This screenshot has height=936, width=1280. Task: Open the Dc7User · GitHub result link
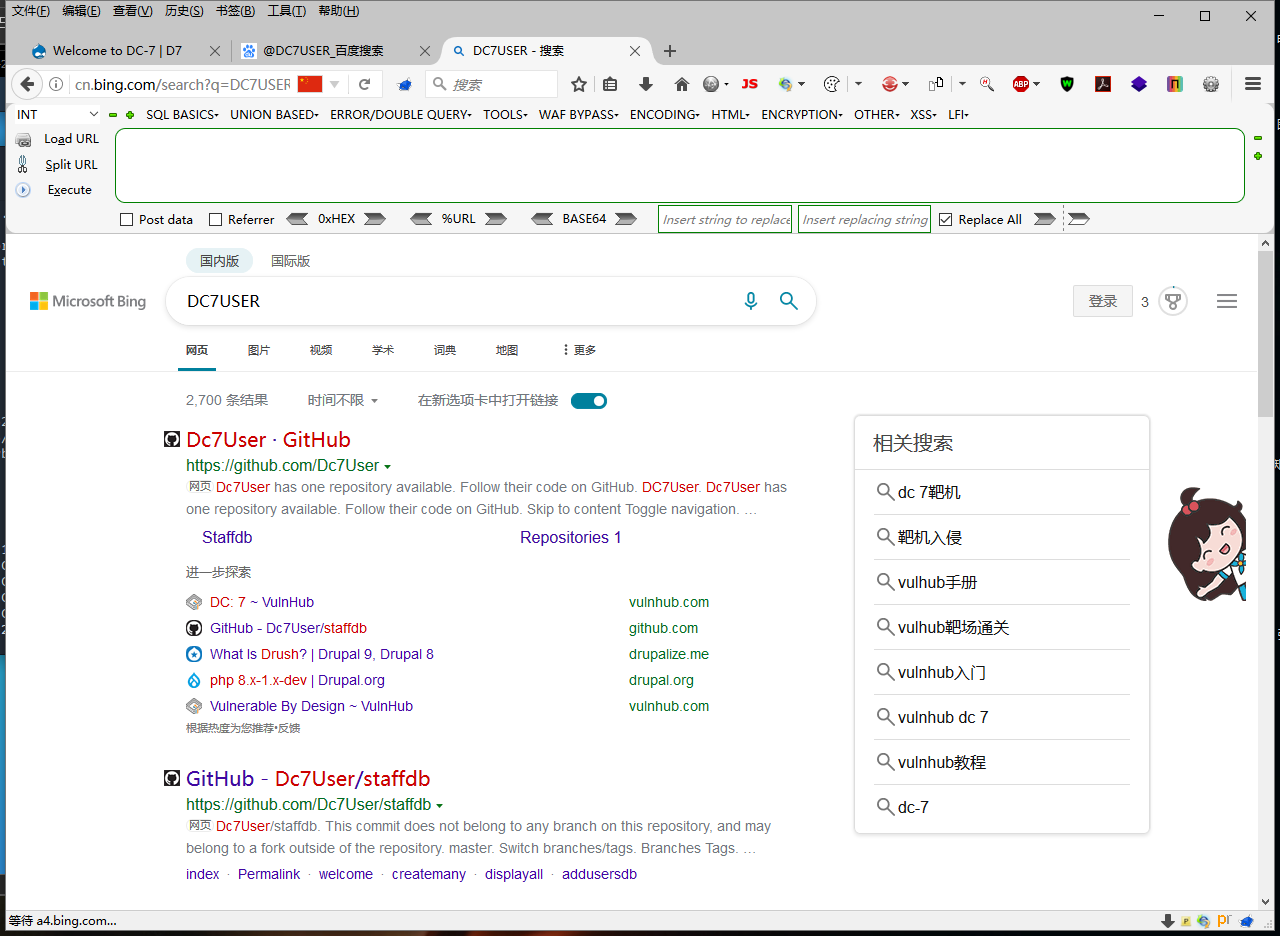268,440
